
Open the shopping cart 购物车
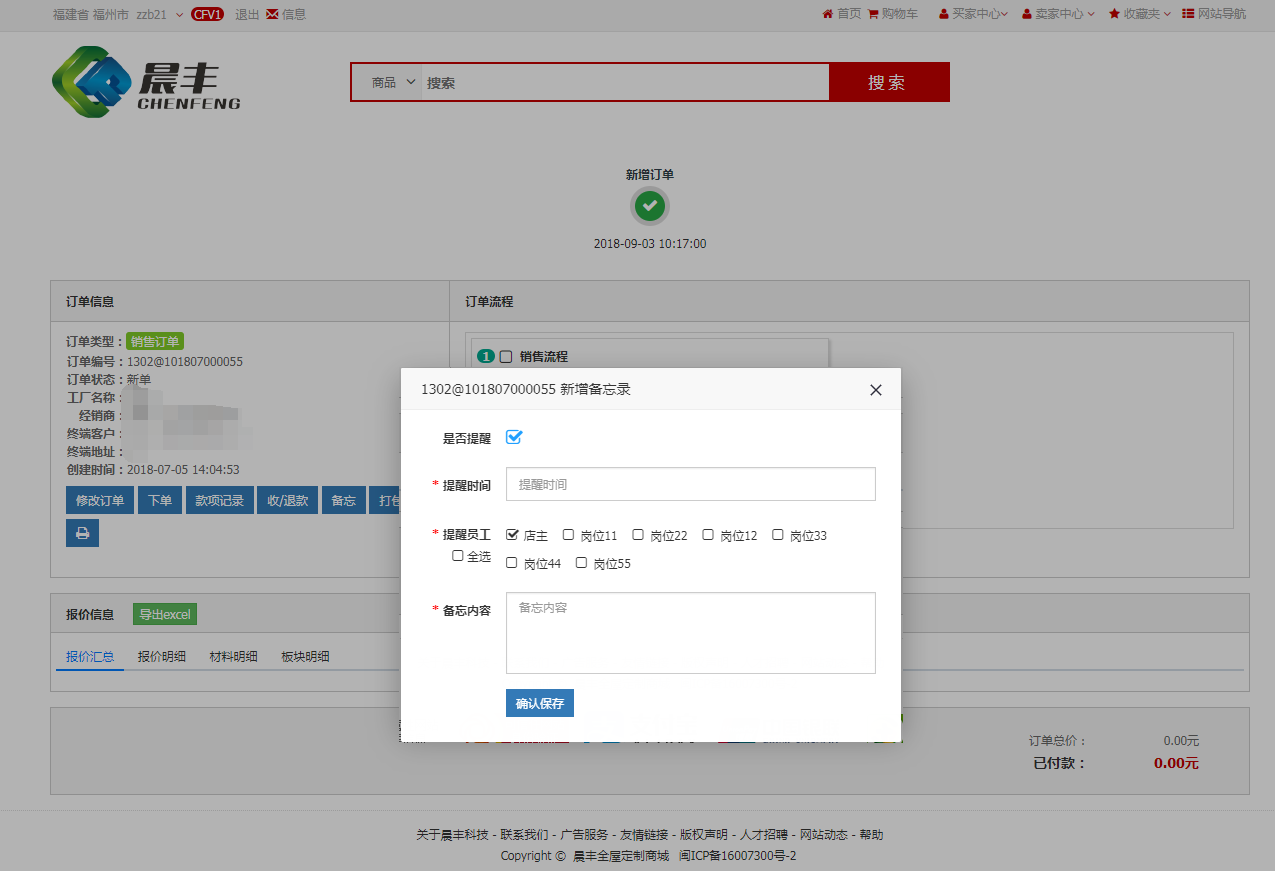(x=873, y=14)
